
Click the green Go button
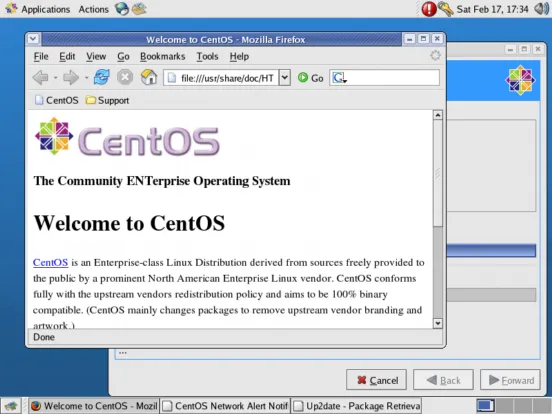pos(310,78)
